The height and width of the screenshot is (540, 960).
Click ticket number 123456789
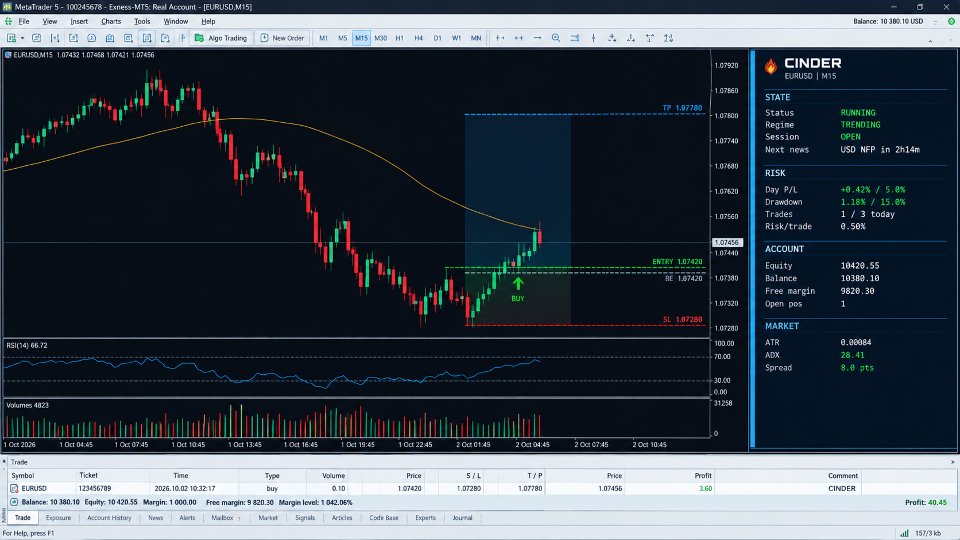coord(95,489)
